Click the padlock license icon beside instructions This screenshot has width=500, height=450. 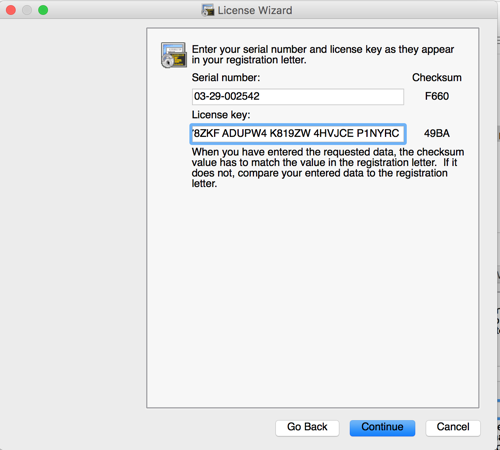click(173, 55)
